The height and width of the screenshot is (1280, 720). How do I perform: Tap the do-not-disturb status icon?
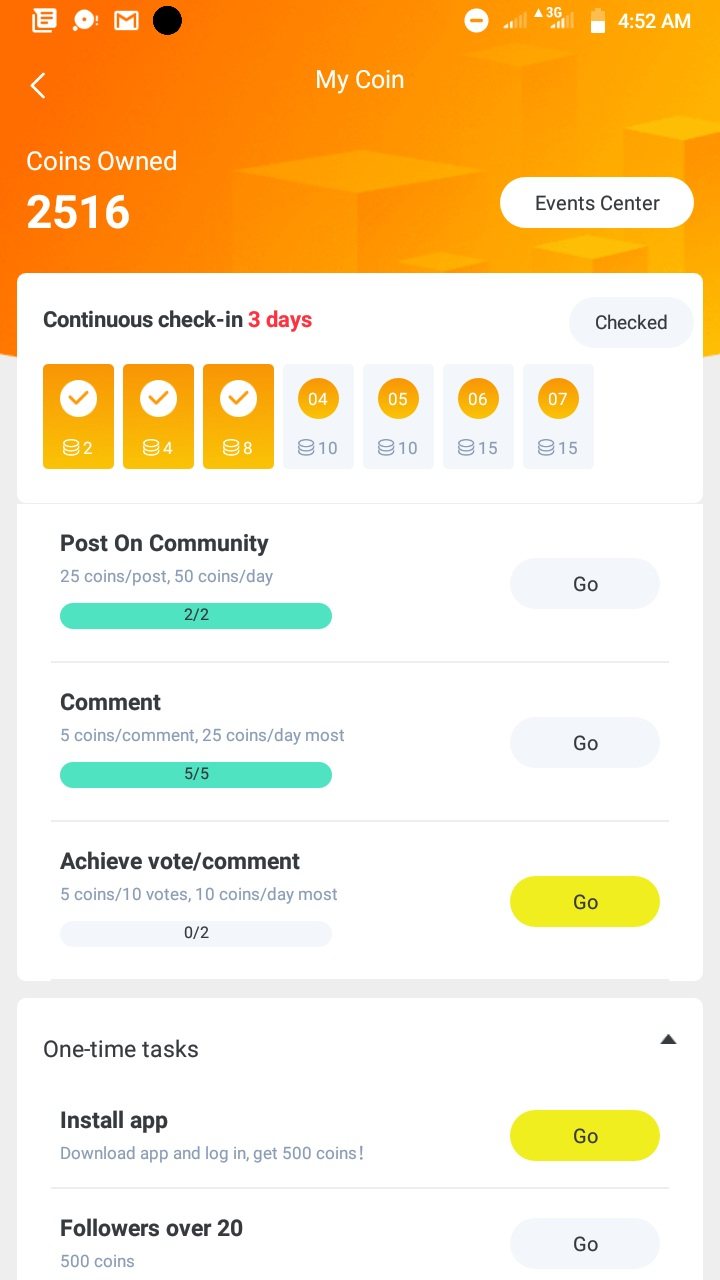pyautogui.click(x=477, y=20)
